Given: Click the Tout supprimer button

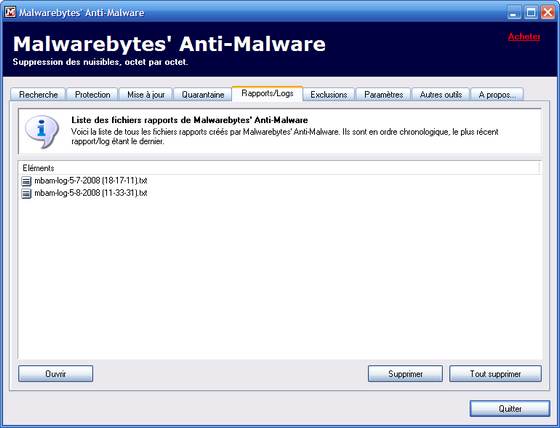Looking at the screenshot, I should [495, 374].
